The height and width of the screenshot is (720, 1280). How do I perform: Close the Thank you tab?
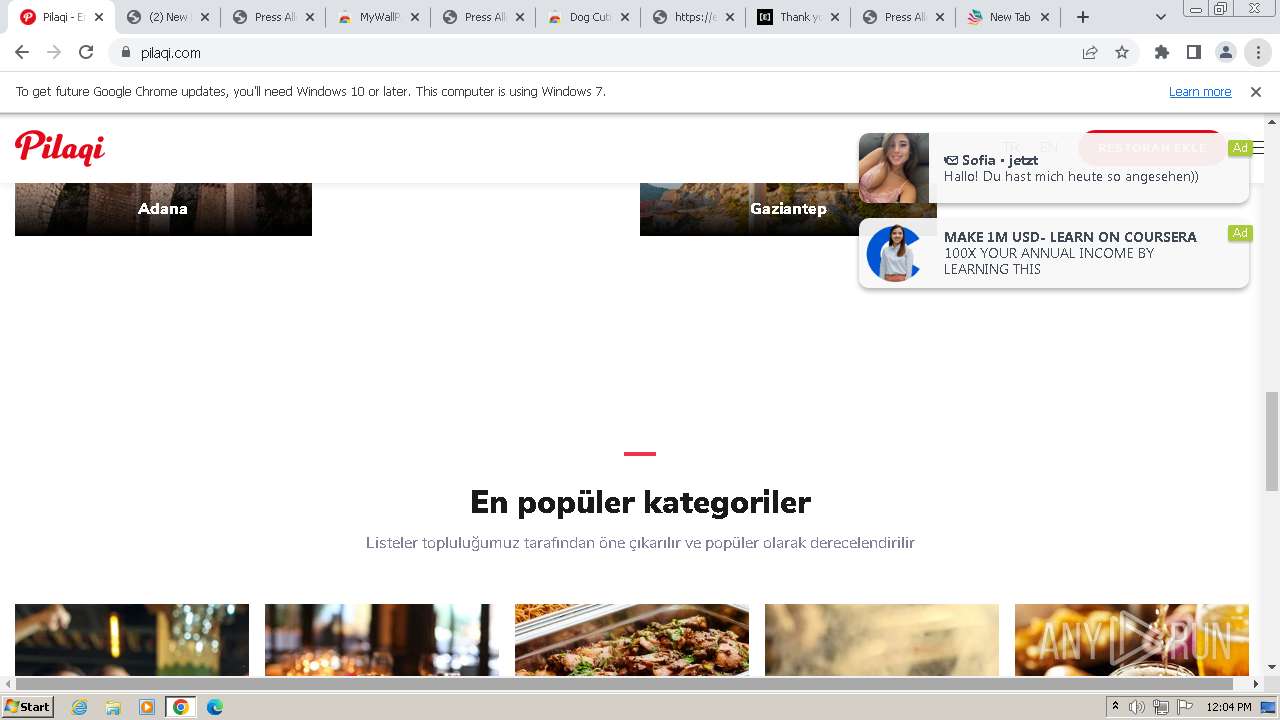(x=835, y=17)
